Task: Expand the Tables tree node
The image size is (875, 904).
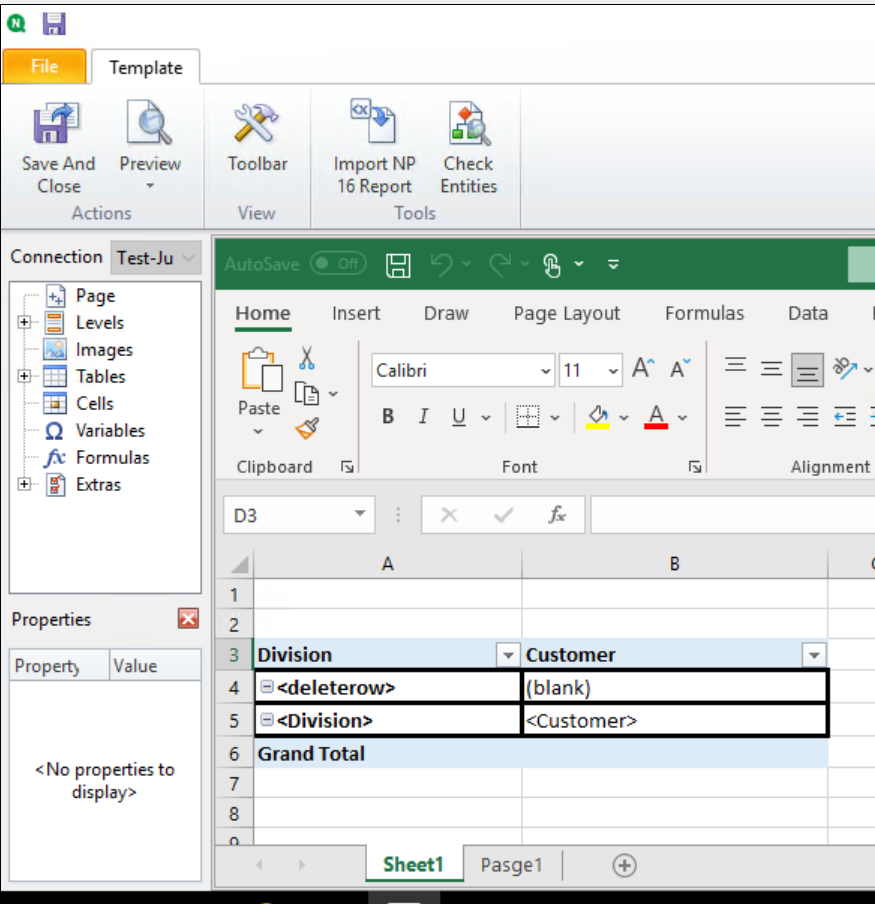Action: [x=24, y=376]
